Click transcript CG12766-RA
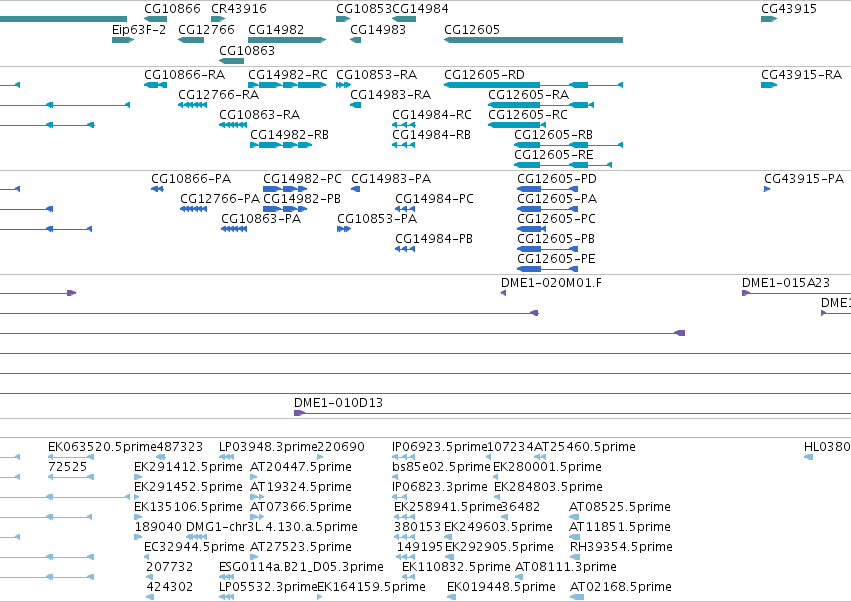851x602 pixels. tap(219, 94)
